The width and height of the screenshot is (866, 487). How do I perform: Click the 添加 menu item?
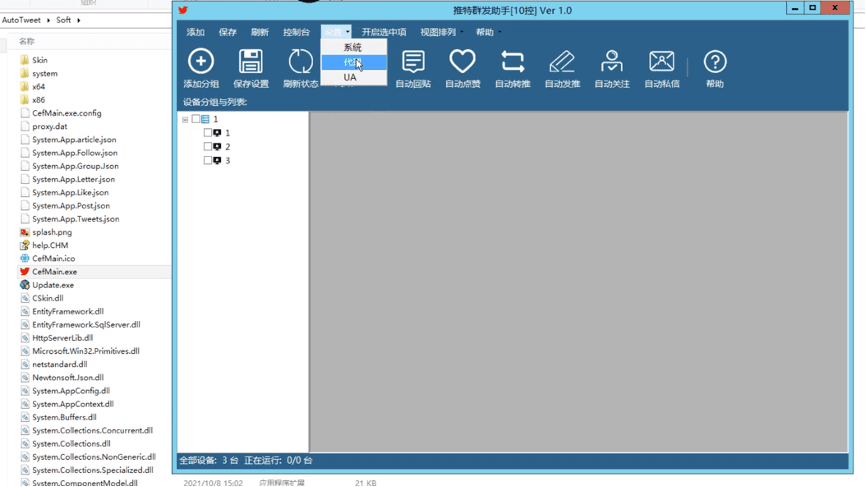[196, 32]
